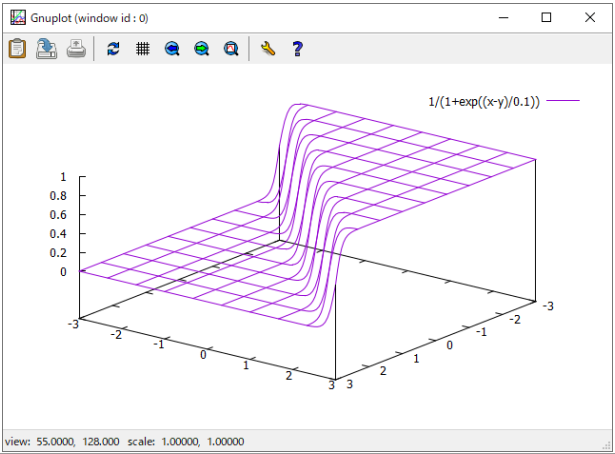Click the scale readout in status bar
The height and width of the screenshot is (454, 615).
coord(201,441)
